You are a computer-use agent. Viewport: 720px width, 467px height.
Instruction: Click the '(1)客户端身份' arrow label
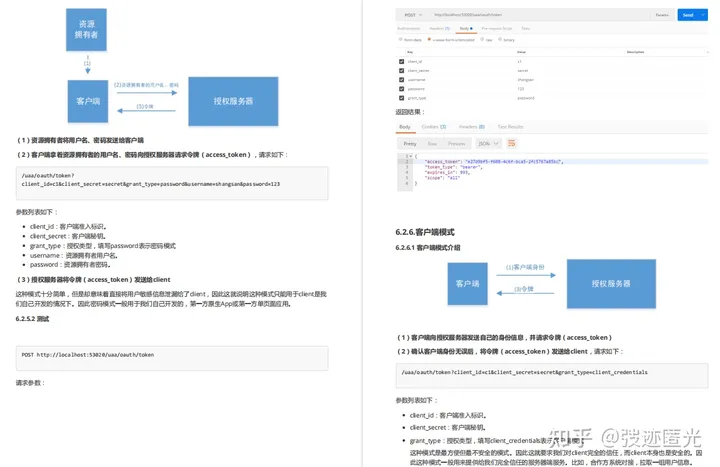(x=525, y=267)
